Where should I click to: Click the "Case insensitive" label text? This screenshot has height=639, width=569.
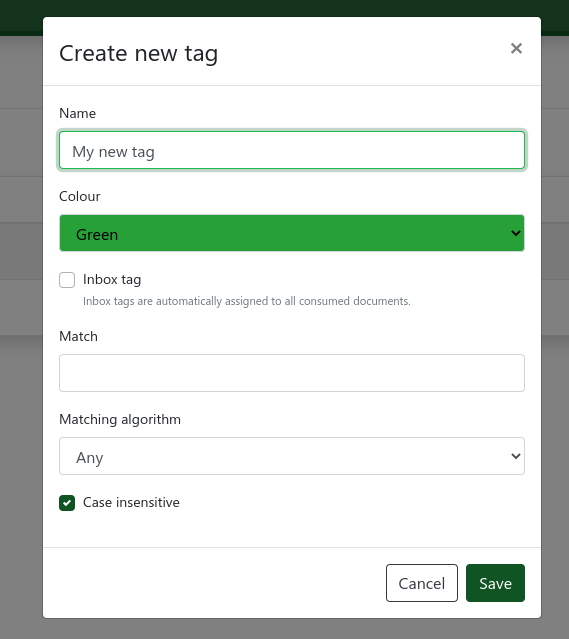131,502
